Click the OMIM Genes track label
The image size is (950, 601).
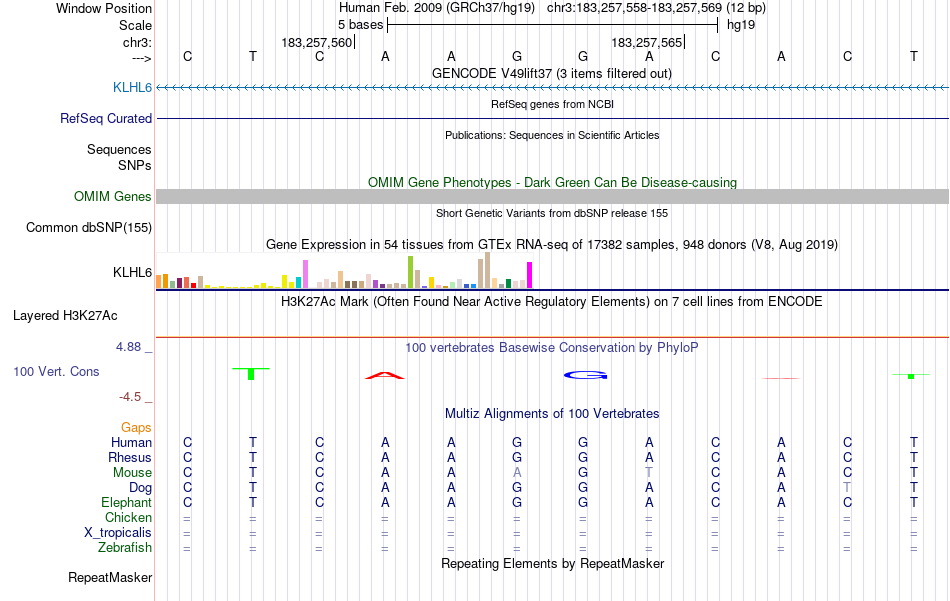click(x=112, y=196)
